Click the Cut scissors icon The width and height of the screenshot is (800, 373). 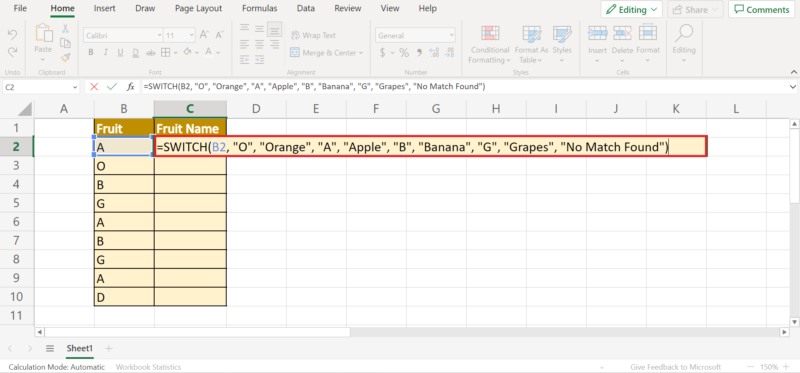[x=65, y=29]
